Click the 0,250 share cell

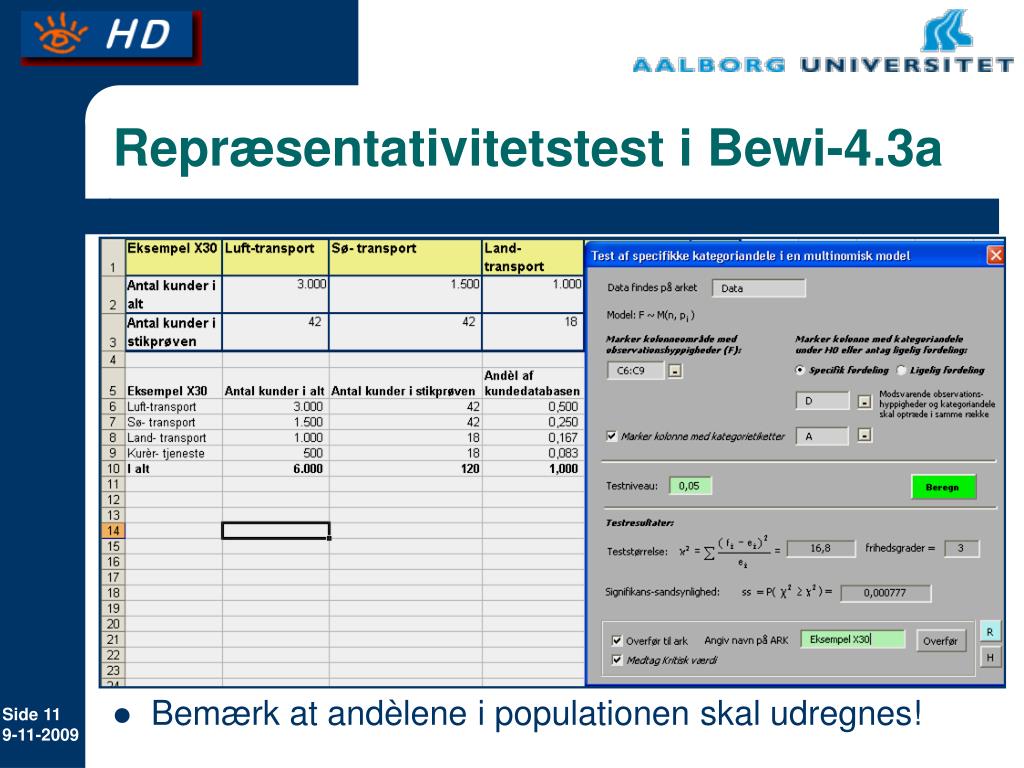[x=533, y=422]
